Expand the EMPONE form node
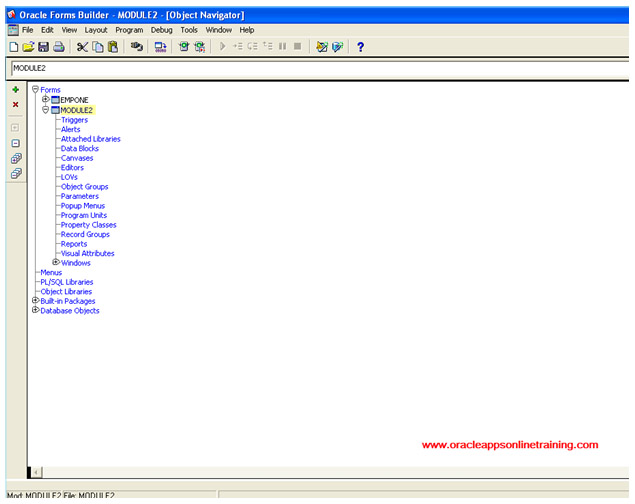The width and height of the screenshot is (635, 504). 45,99
